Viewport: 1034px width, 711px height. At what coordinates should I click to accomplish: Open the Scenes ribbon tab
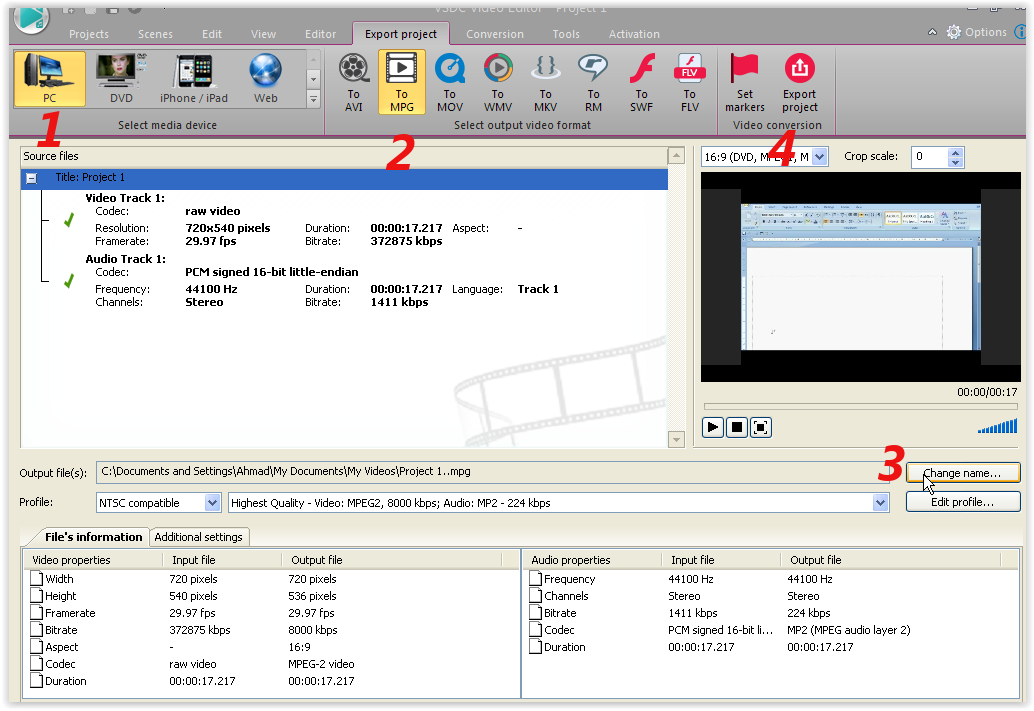155,34
